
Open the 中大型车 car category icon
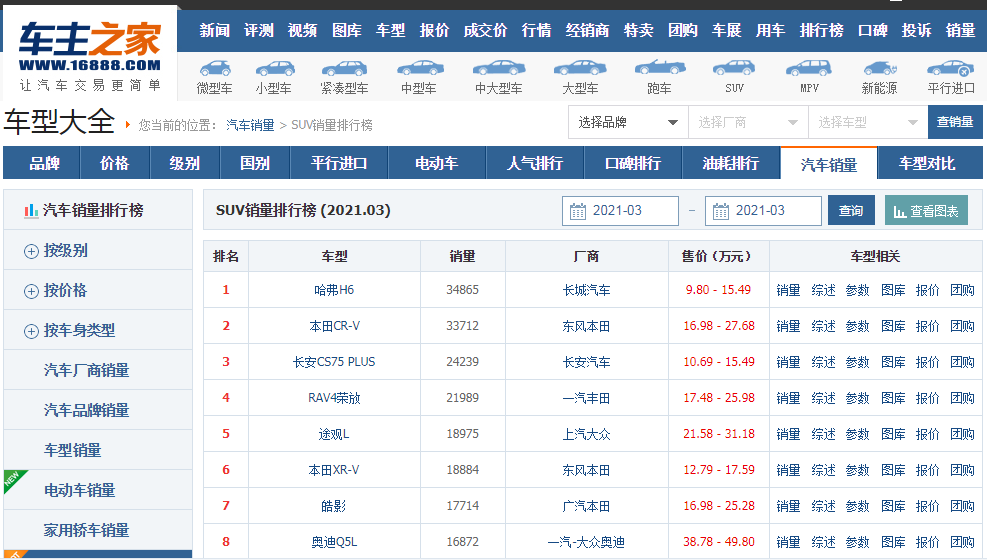[499, 67]
